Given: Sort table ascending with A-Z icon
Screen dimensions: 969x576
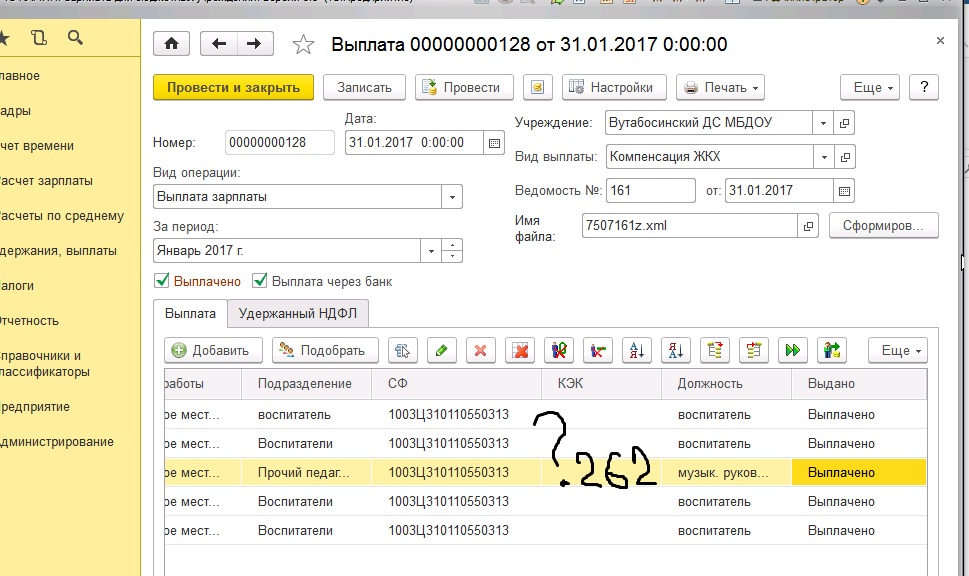Looking at the screenshot, I should pyautogui.click(x=637, y=350).
